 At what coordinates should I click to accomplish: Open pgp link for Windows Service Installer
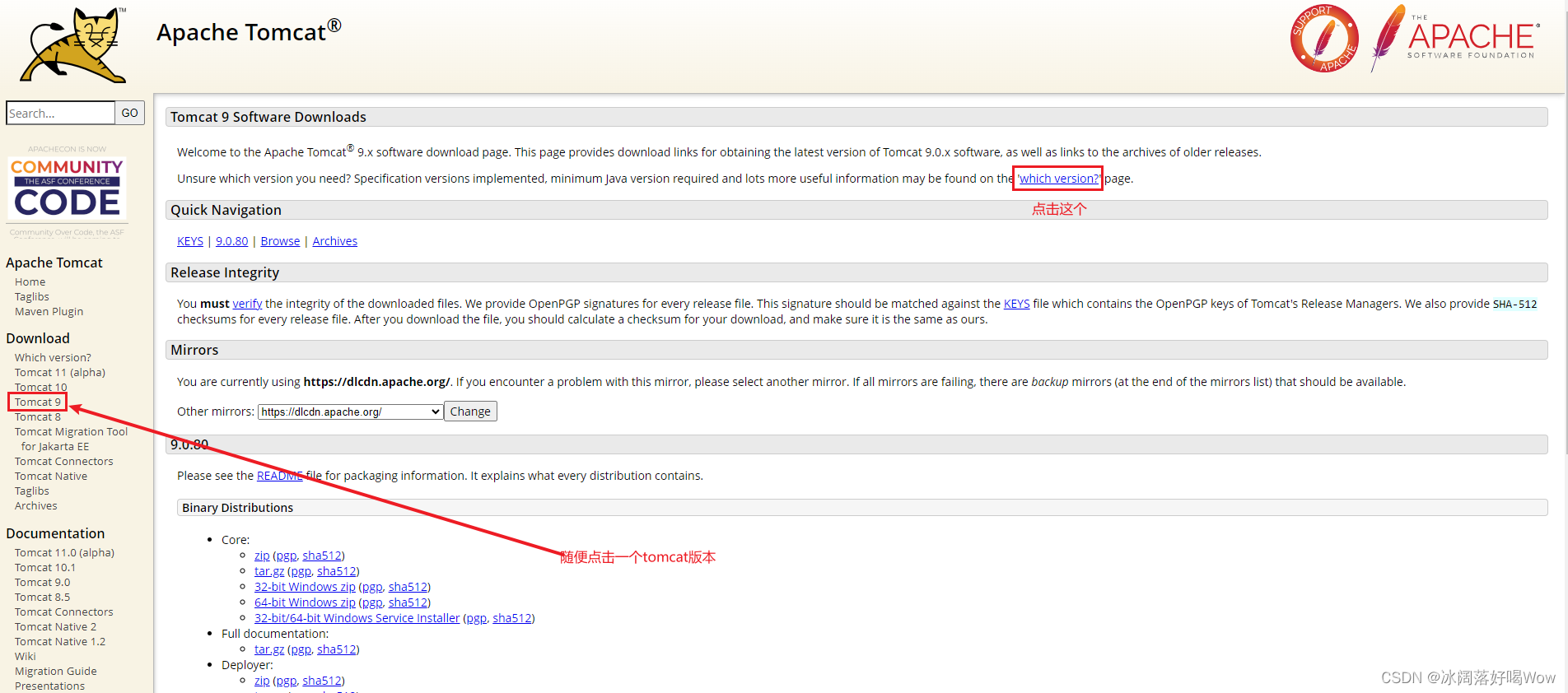[477, 618]
